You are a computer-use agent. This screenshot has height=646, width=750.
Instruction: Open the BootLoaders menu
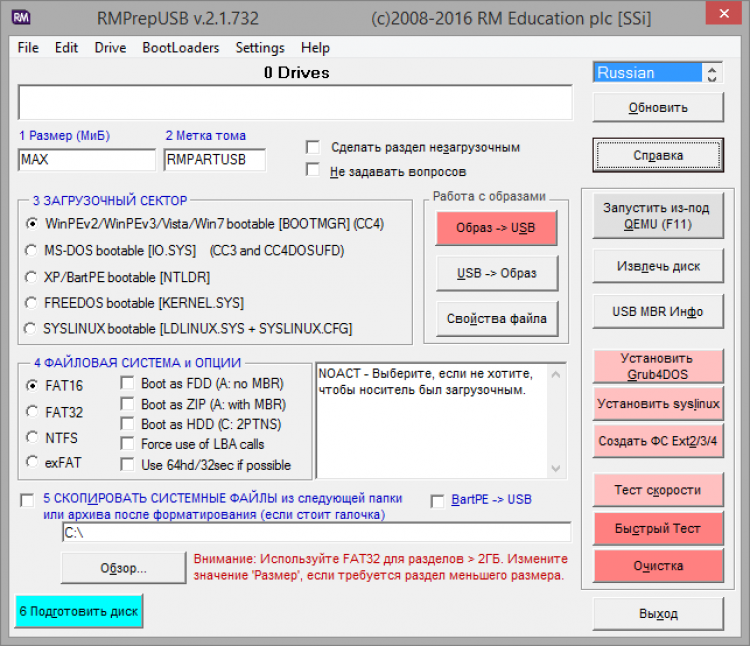pos(181,48)
